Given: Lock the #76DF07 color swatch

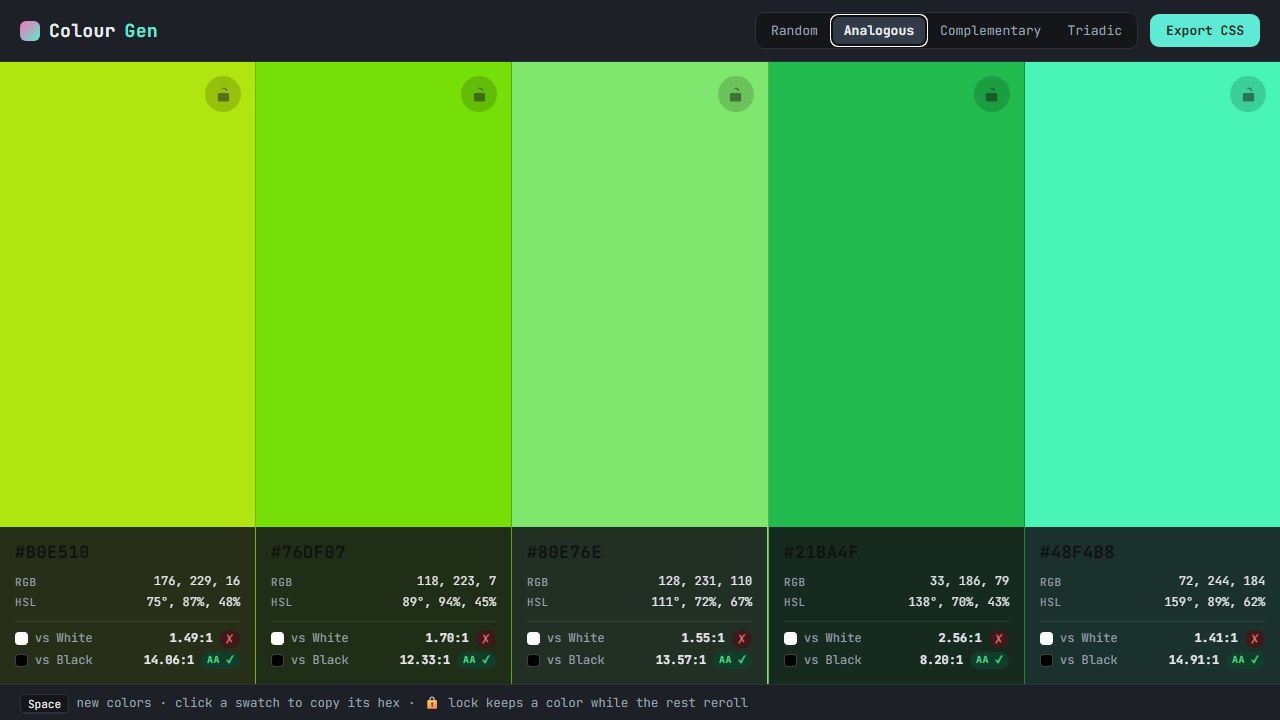Looking at the screenshot, I should [x=479, y=94].
